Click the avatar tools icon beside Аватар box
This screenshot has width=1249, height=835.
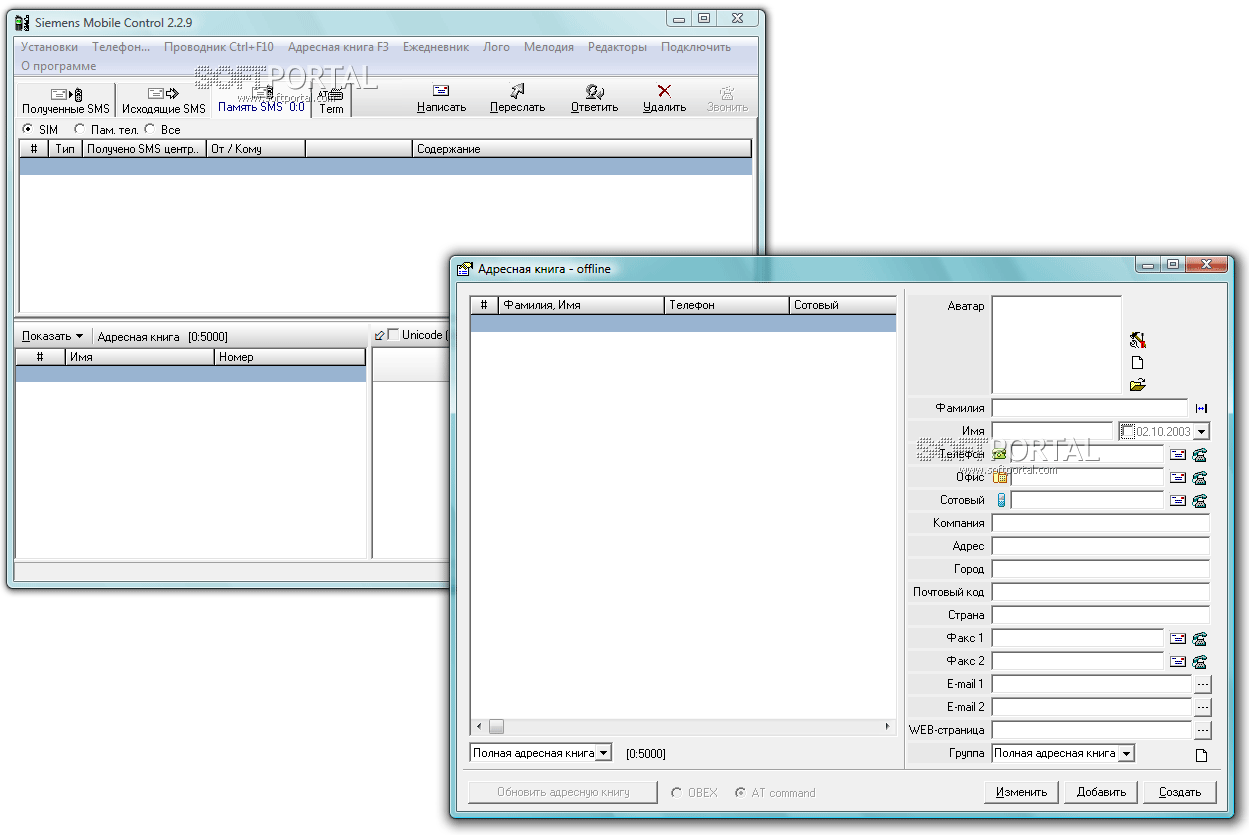(x=1137, y=340)
